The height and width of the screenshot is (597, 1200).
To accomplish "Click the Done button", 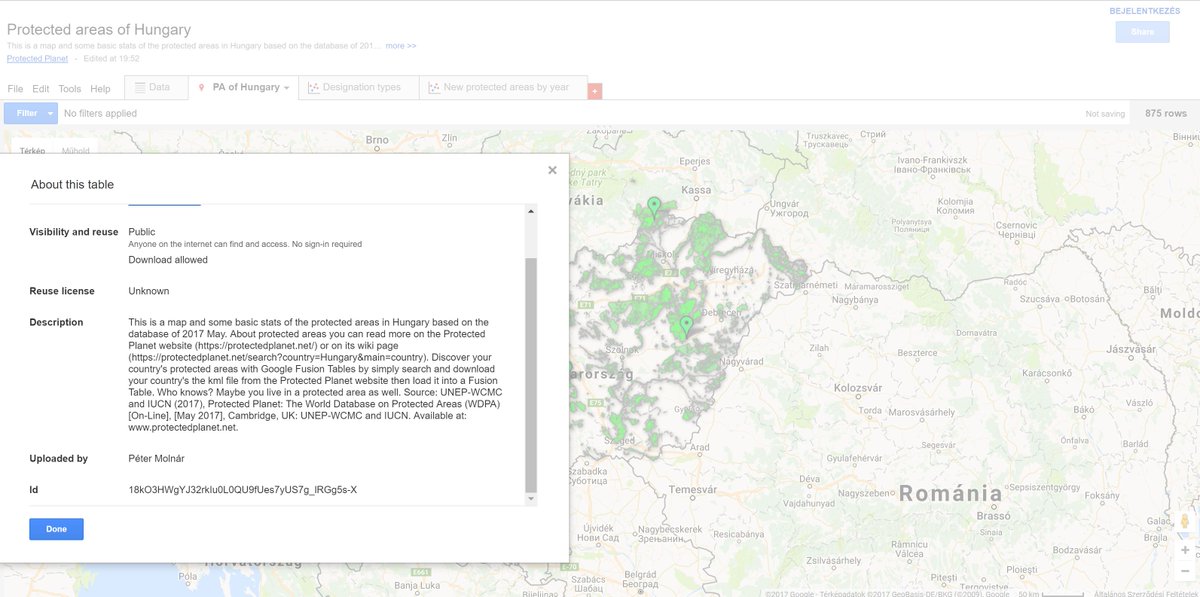I will point(56,529).
